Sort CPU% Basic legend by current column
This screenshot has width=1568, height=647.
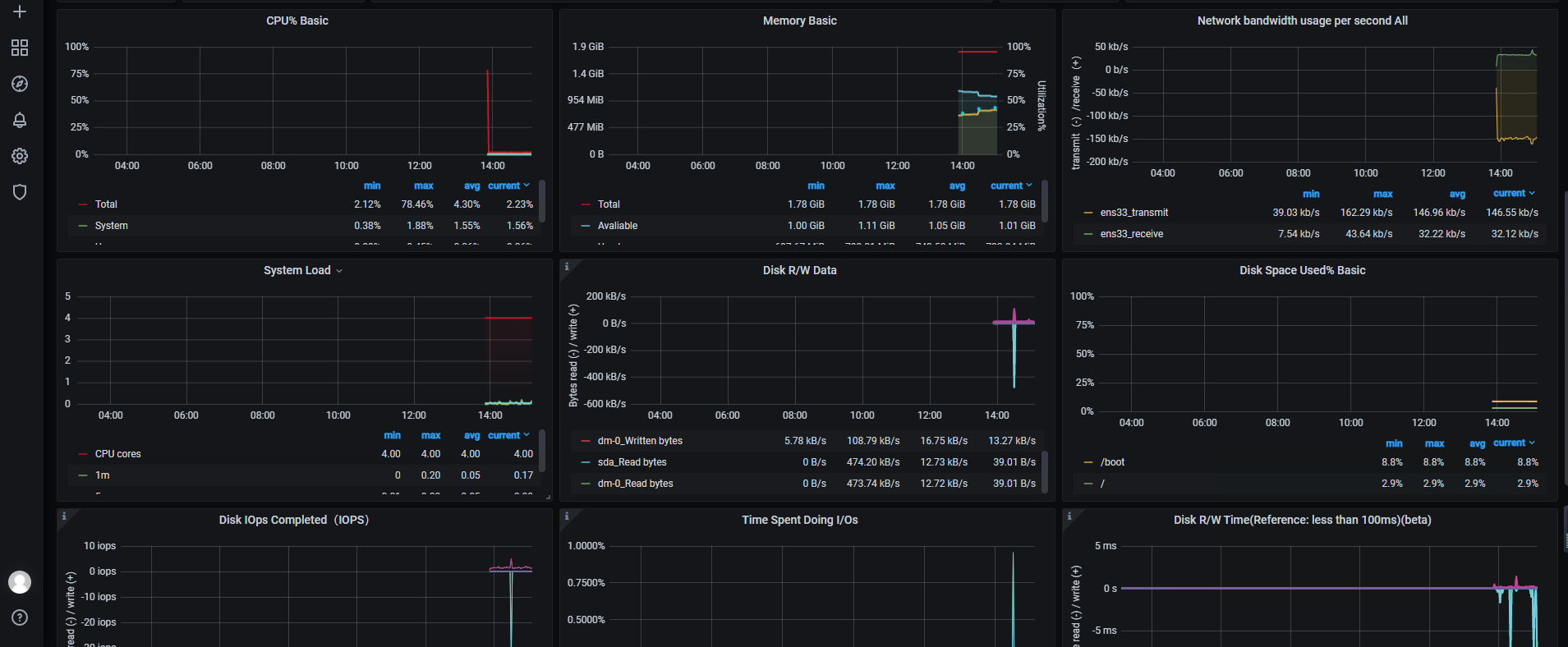(508, 186)
